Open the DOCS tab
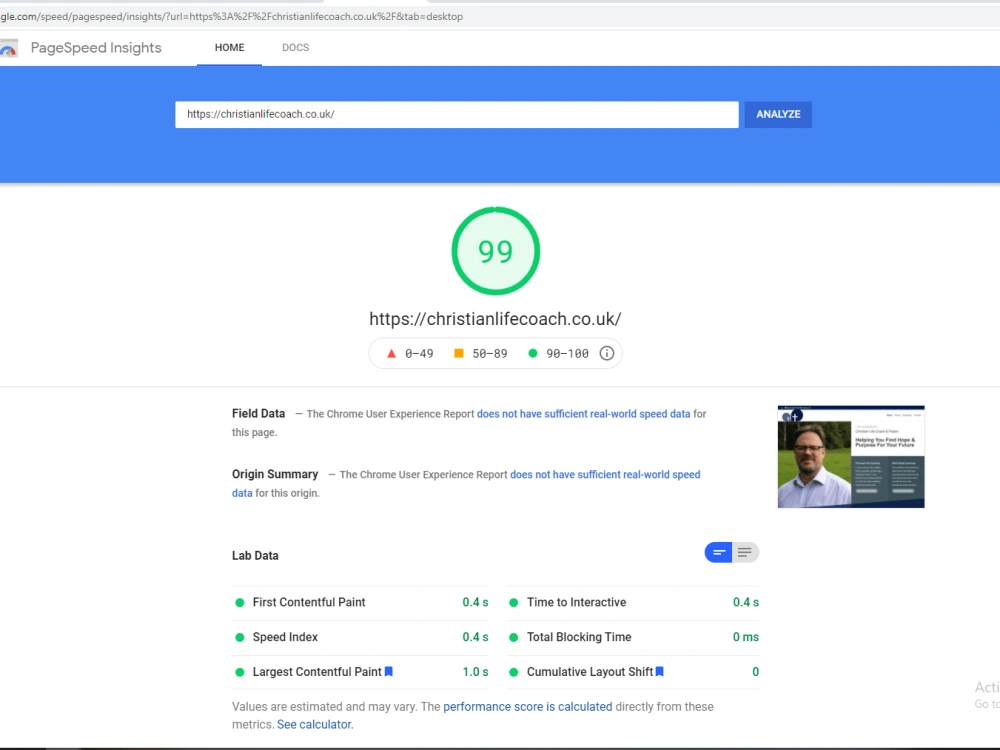This screenshot has height=750, width=1000. coord(295,48)
